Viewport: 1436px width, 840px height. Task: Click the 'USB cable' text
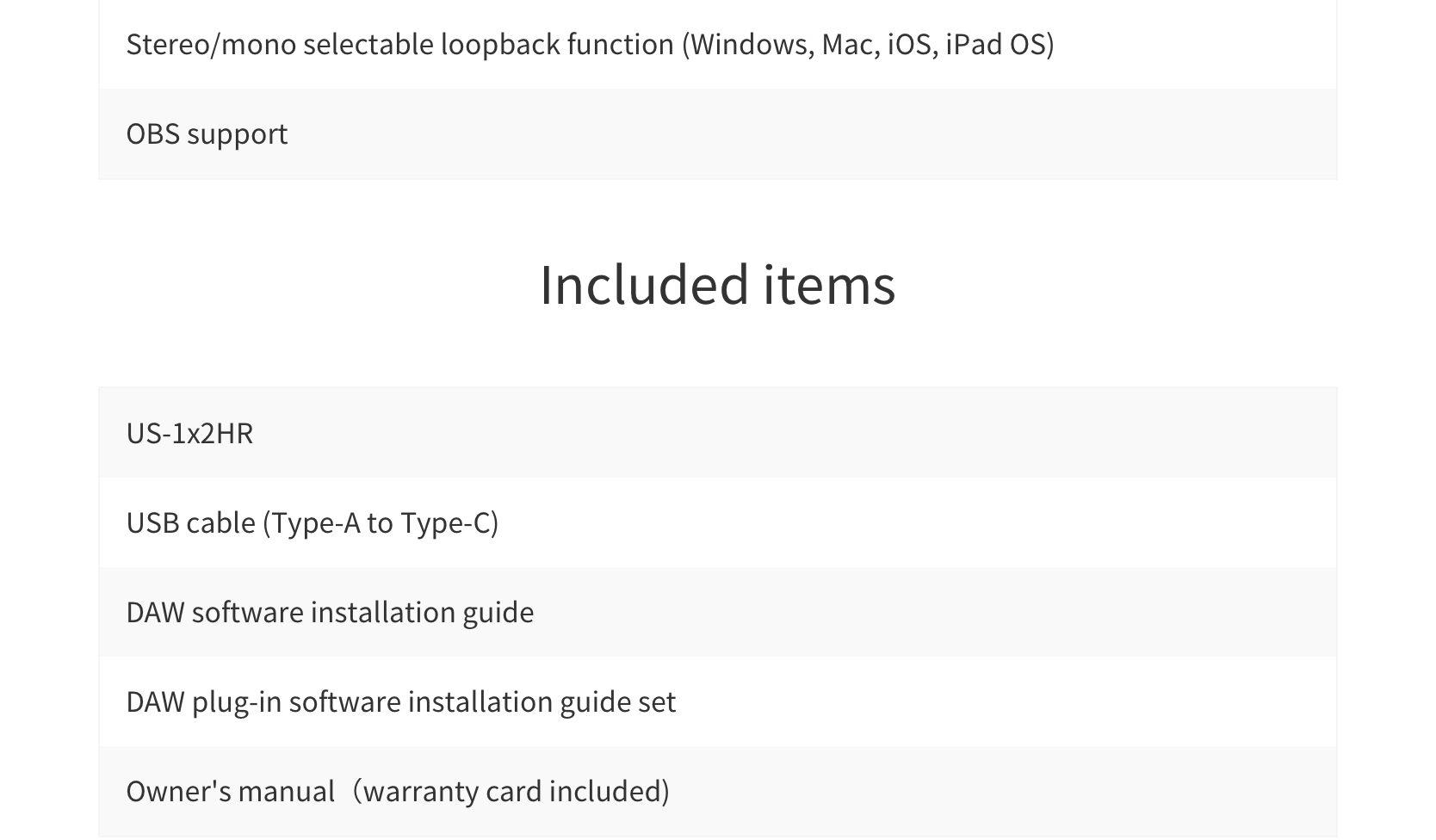[191, 522]
